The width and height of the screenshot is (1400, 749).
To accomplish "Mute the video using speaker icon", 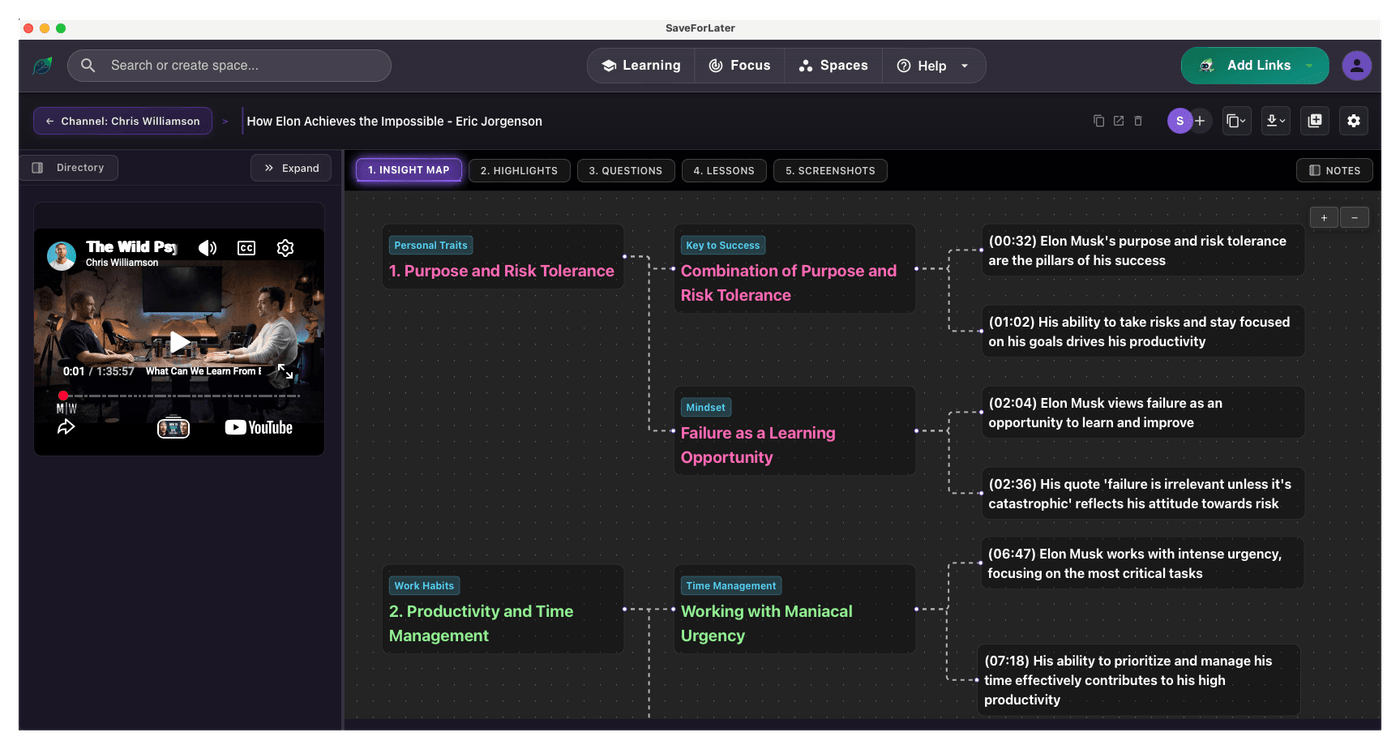I will [x=207, y=248].
